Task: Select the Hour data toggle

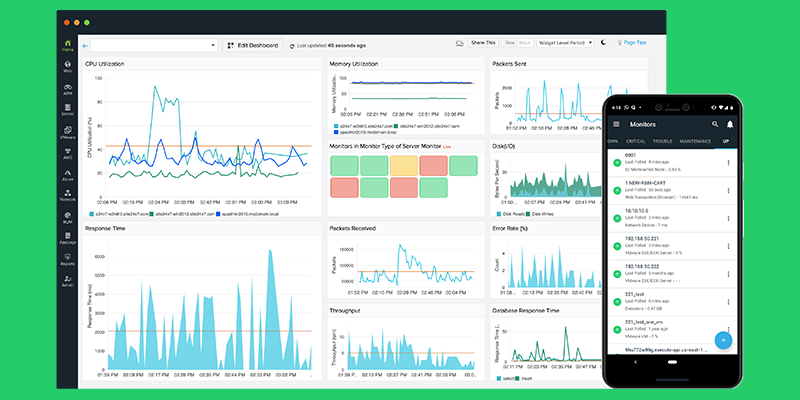Action: click(x=524, y=43)
